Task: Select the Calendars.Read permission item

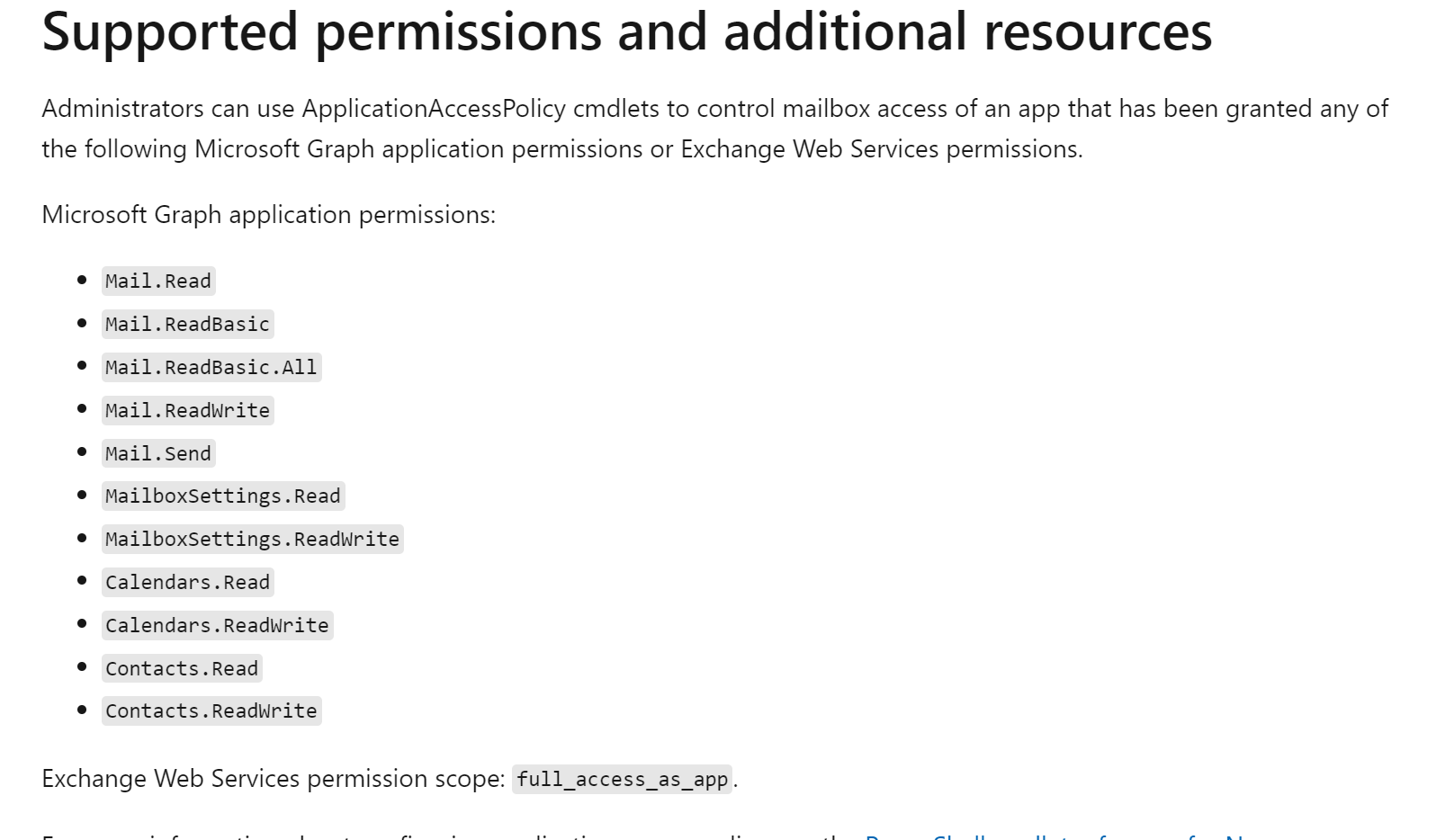Action: pyautogui.click(x=187, y=583)
